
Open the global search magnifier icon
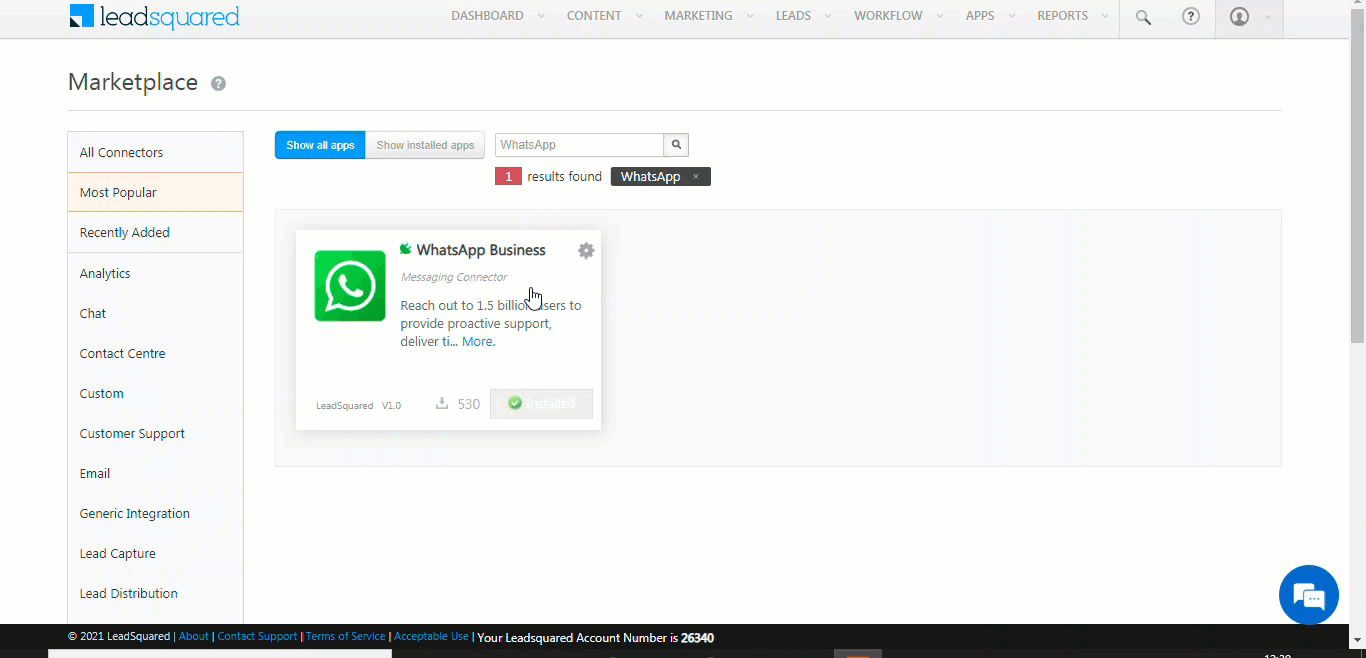point(1143,17)
